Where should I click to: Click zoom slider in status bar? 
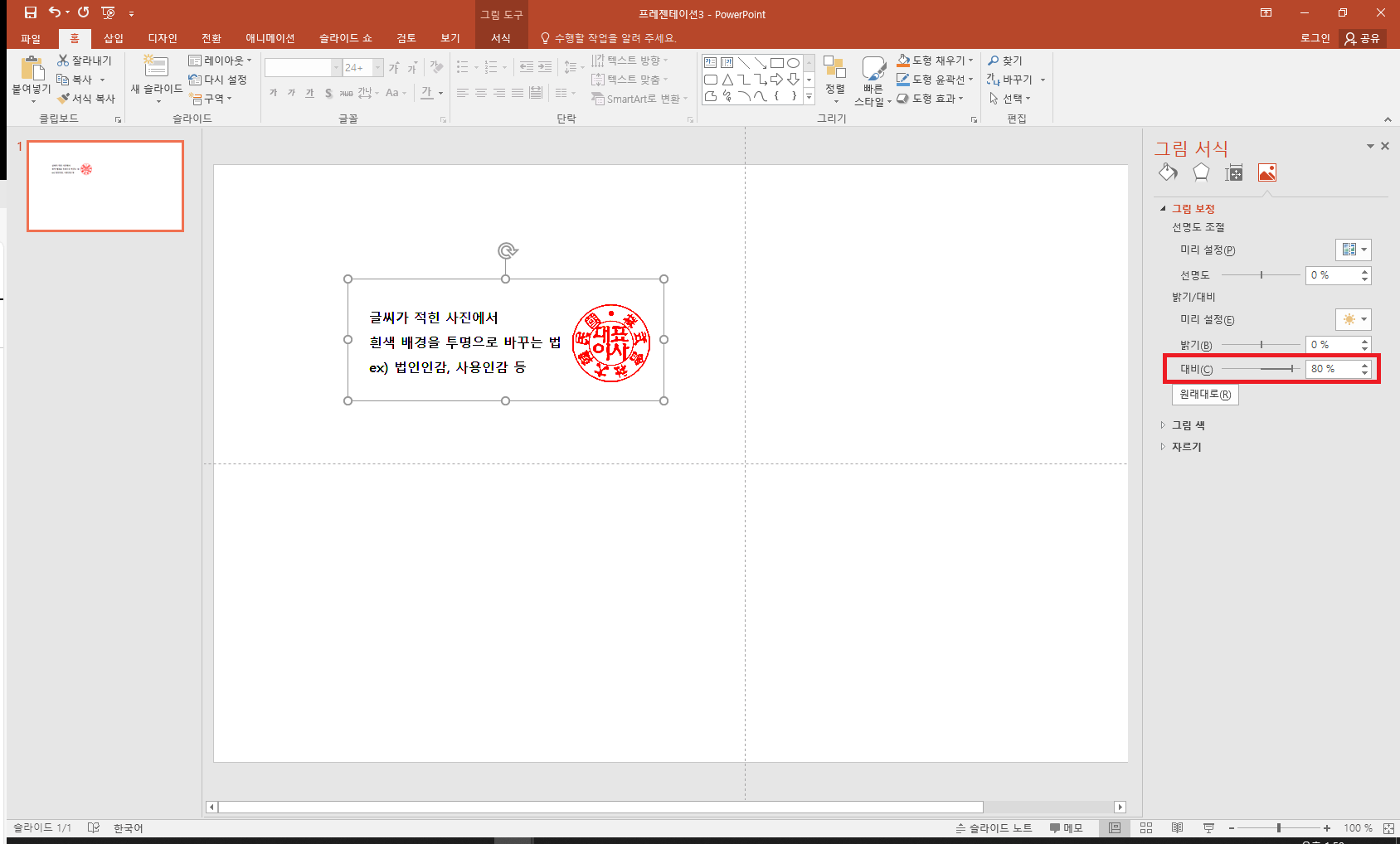tap(1278, 827)
